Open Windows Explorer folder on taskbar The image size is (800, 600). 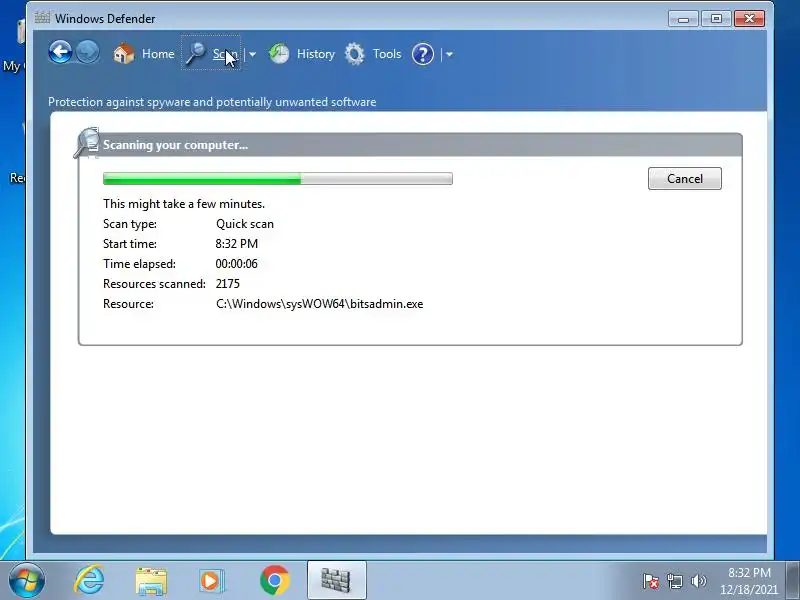151,581
